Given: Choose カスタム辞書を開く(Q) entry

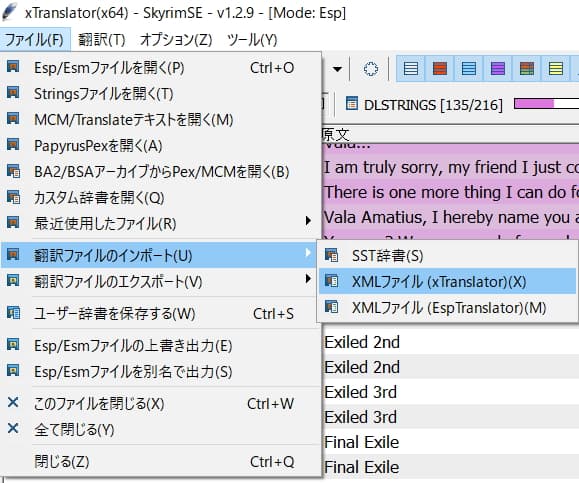Looking at the screenshot, I should [161, 198].
